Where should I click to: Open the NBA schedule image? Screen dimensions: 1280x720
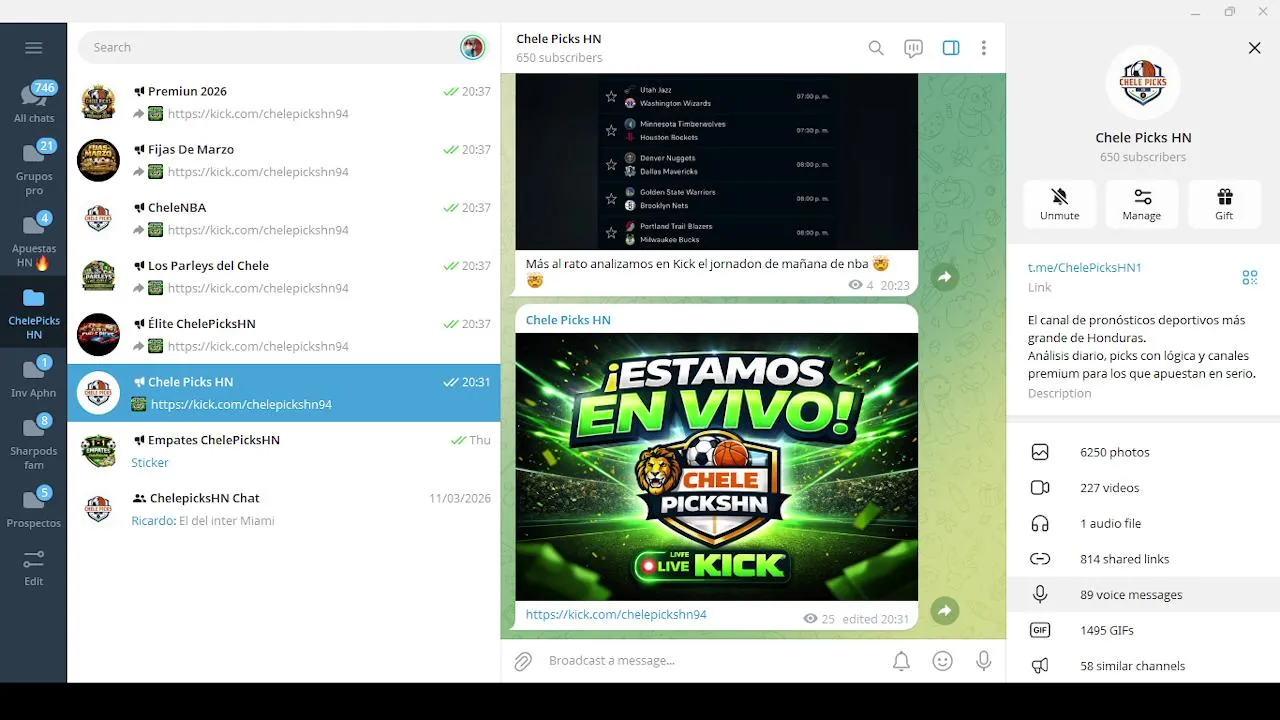point(717,161)
